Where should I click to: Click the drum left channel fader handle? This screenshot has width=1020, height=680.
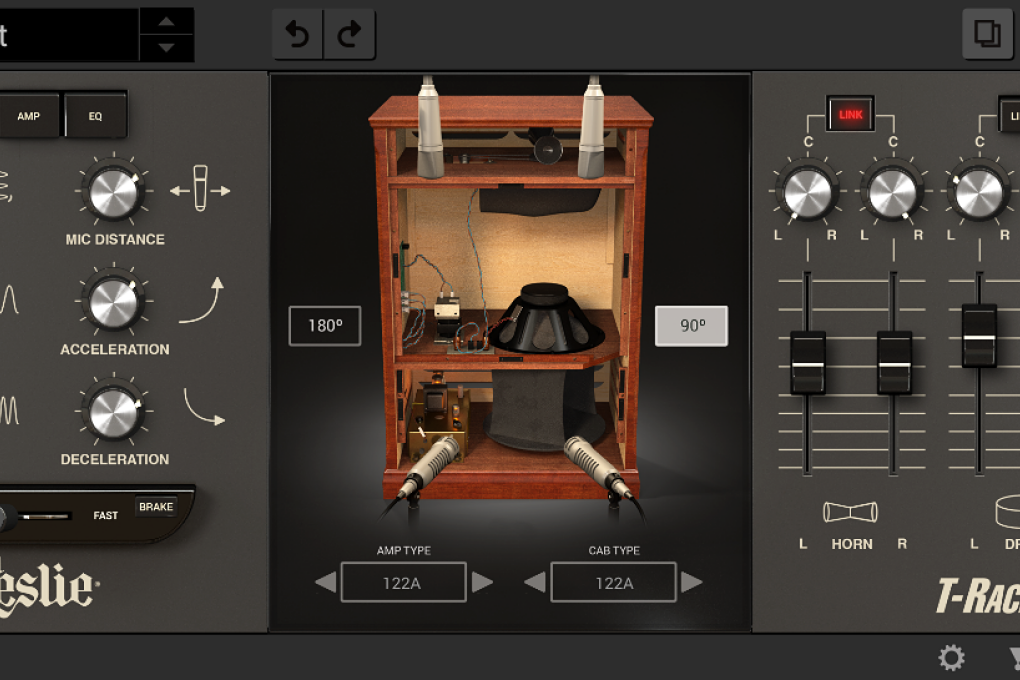[x=979, y=336]
